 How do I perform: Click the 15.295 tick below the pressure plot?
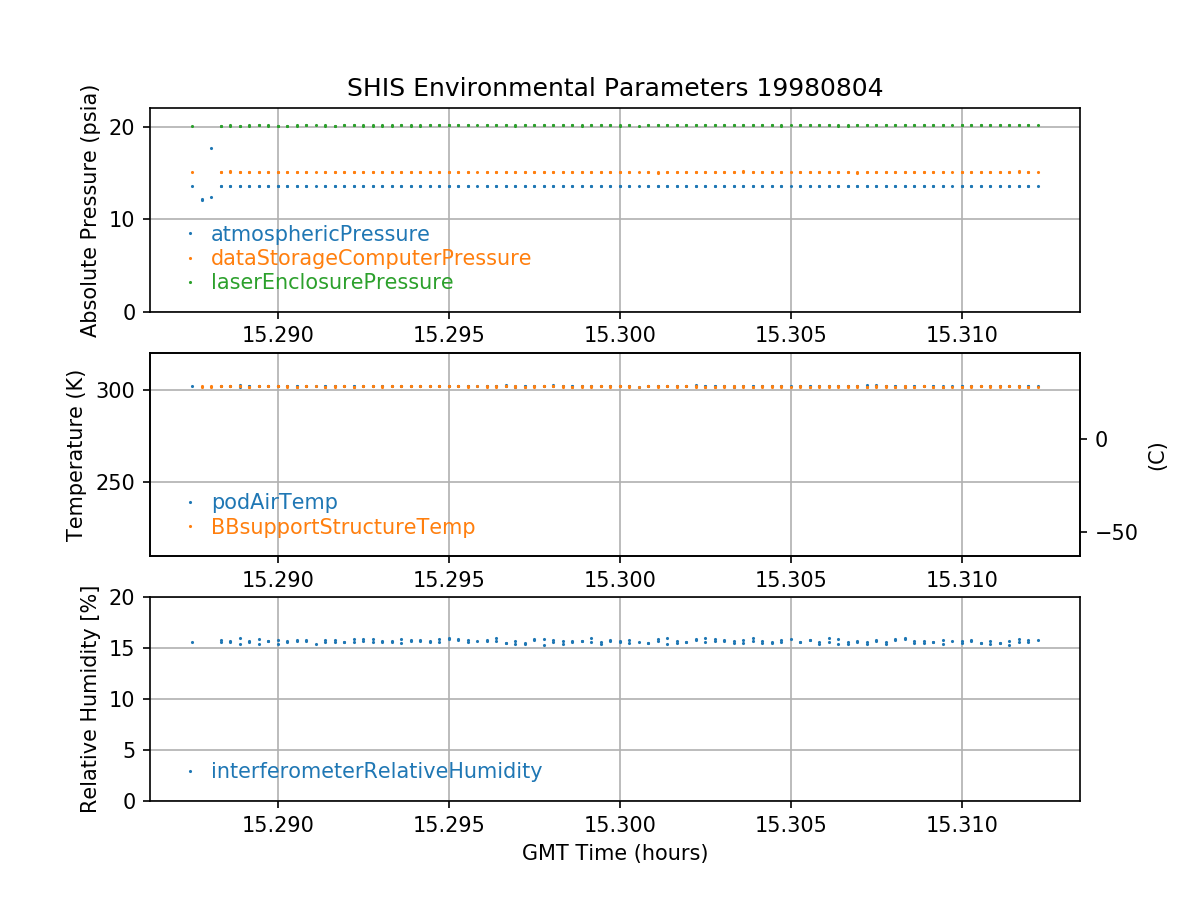[x=448, y=334]
